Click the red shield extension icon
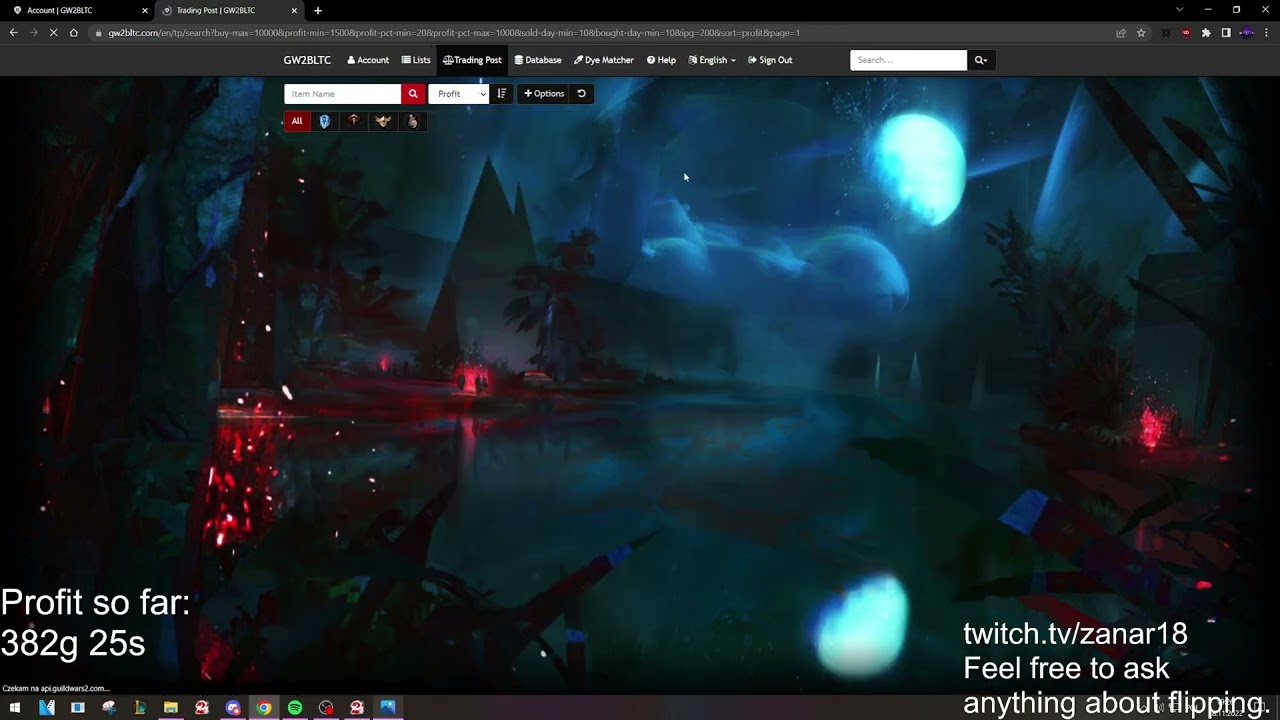 [x=1187, y=33]
